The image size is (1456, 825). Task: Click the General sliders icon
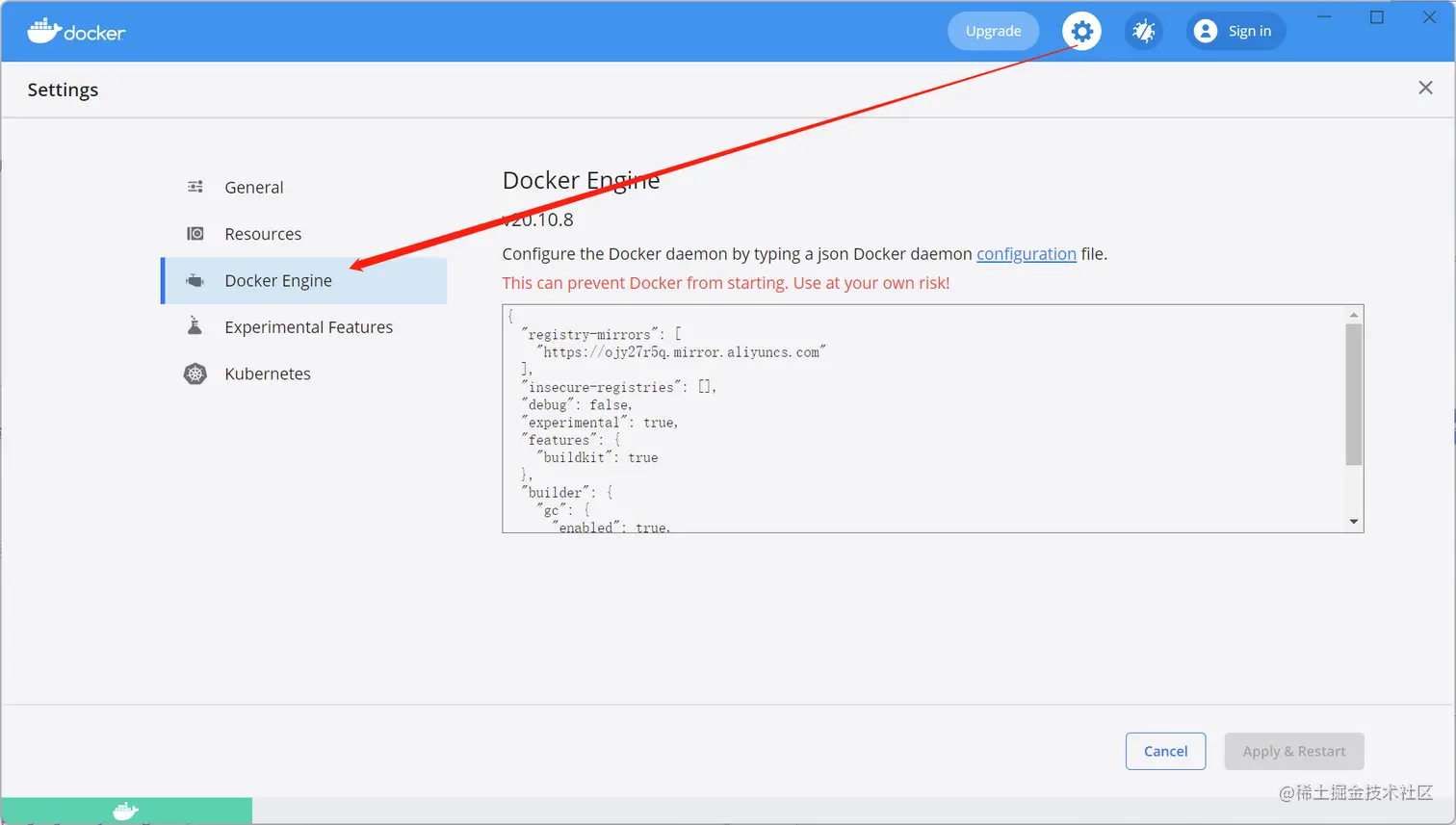tap(195, 187)
